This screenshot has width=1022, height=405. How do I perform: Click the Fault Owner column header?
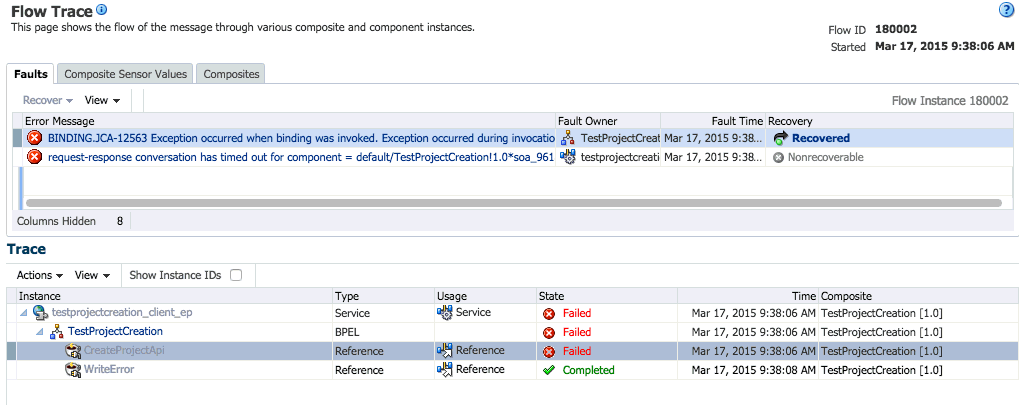(x=608, y=121)
